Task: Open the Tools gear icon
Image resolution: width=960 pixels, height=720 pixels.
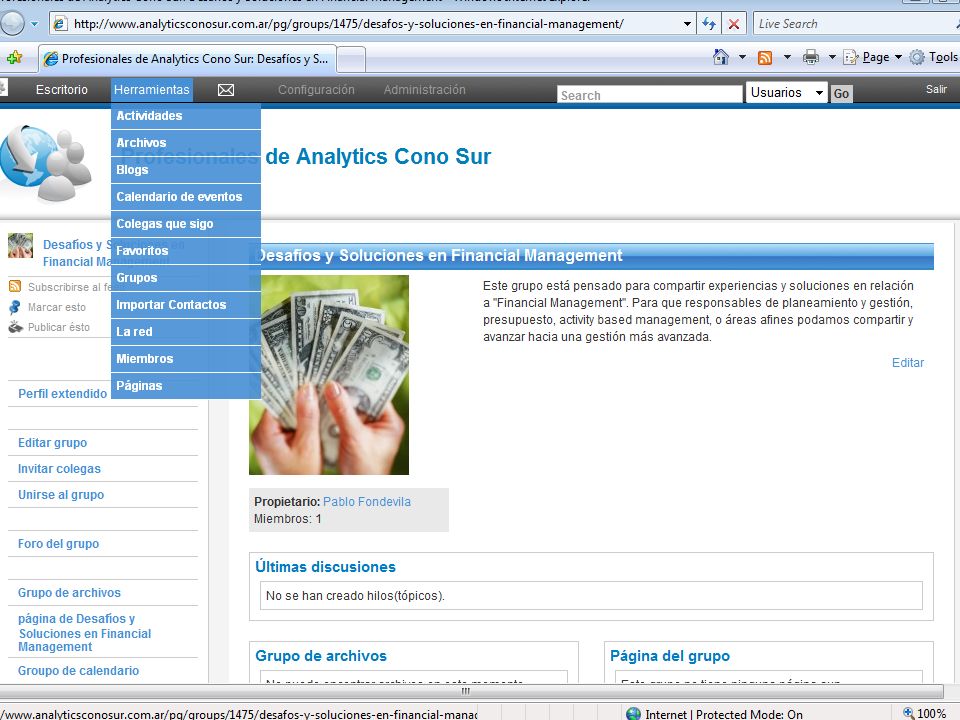Action: (x=917, y=58)
